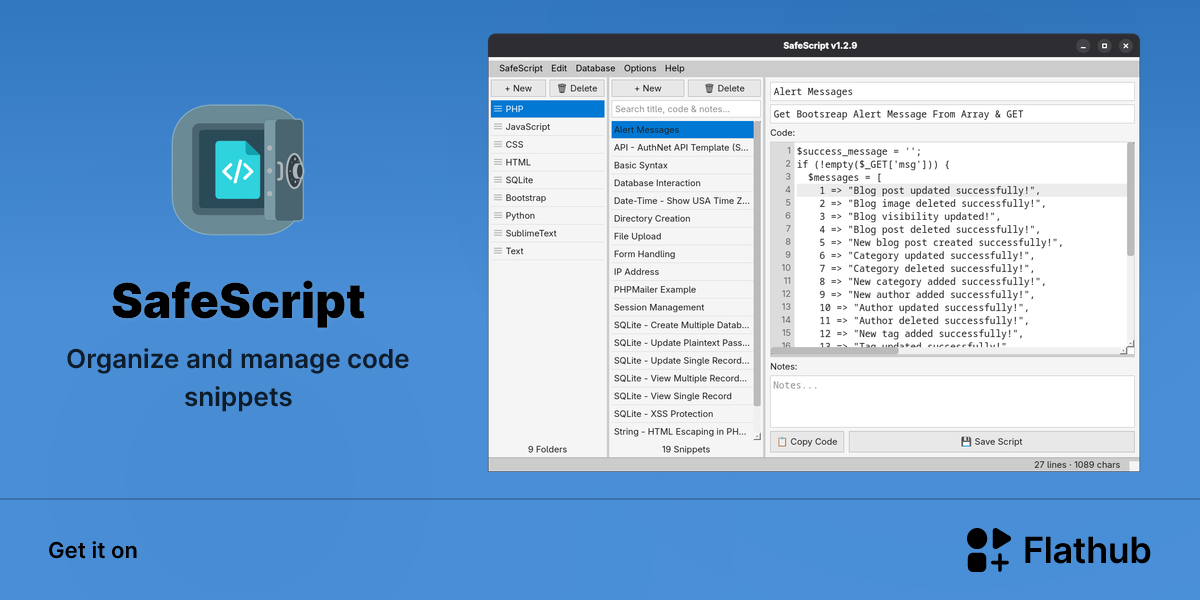The width and height of the screenshot is (1200, 600).
Task: Open the Edit menu
Action: coord(559,68)
